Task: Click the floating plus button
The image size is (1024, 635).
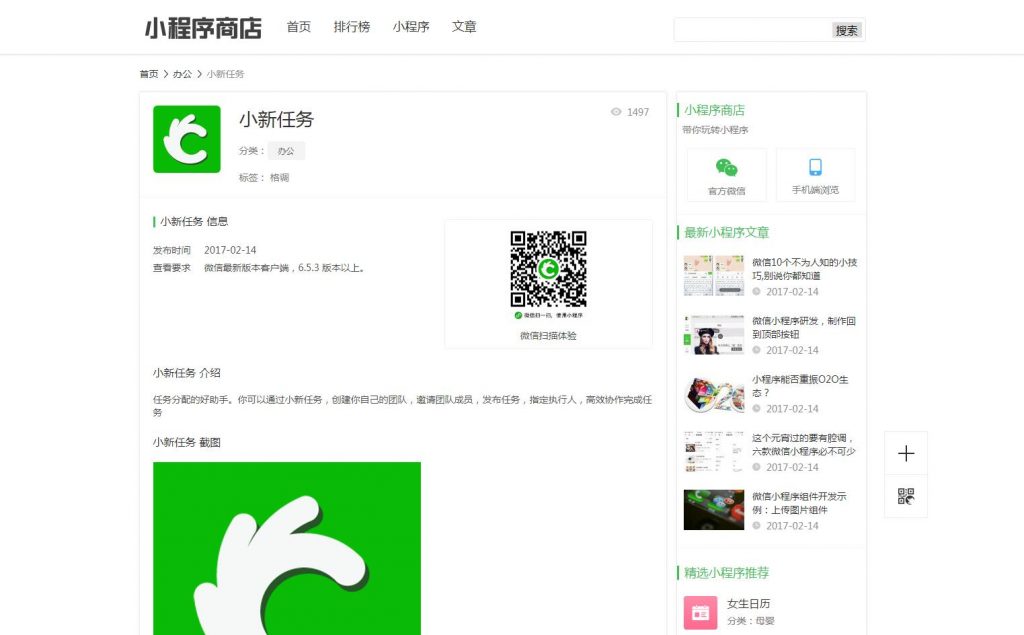Action: point(906,453)
